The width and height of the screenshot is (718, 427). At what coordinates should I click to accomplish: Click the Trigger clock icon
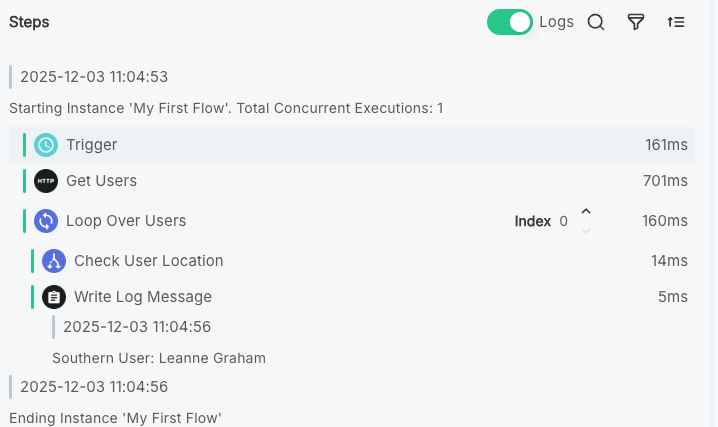pos(46,145)
